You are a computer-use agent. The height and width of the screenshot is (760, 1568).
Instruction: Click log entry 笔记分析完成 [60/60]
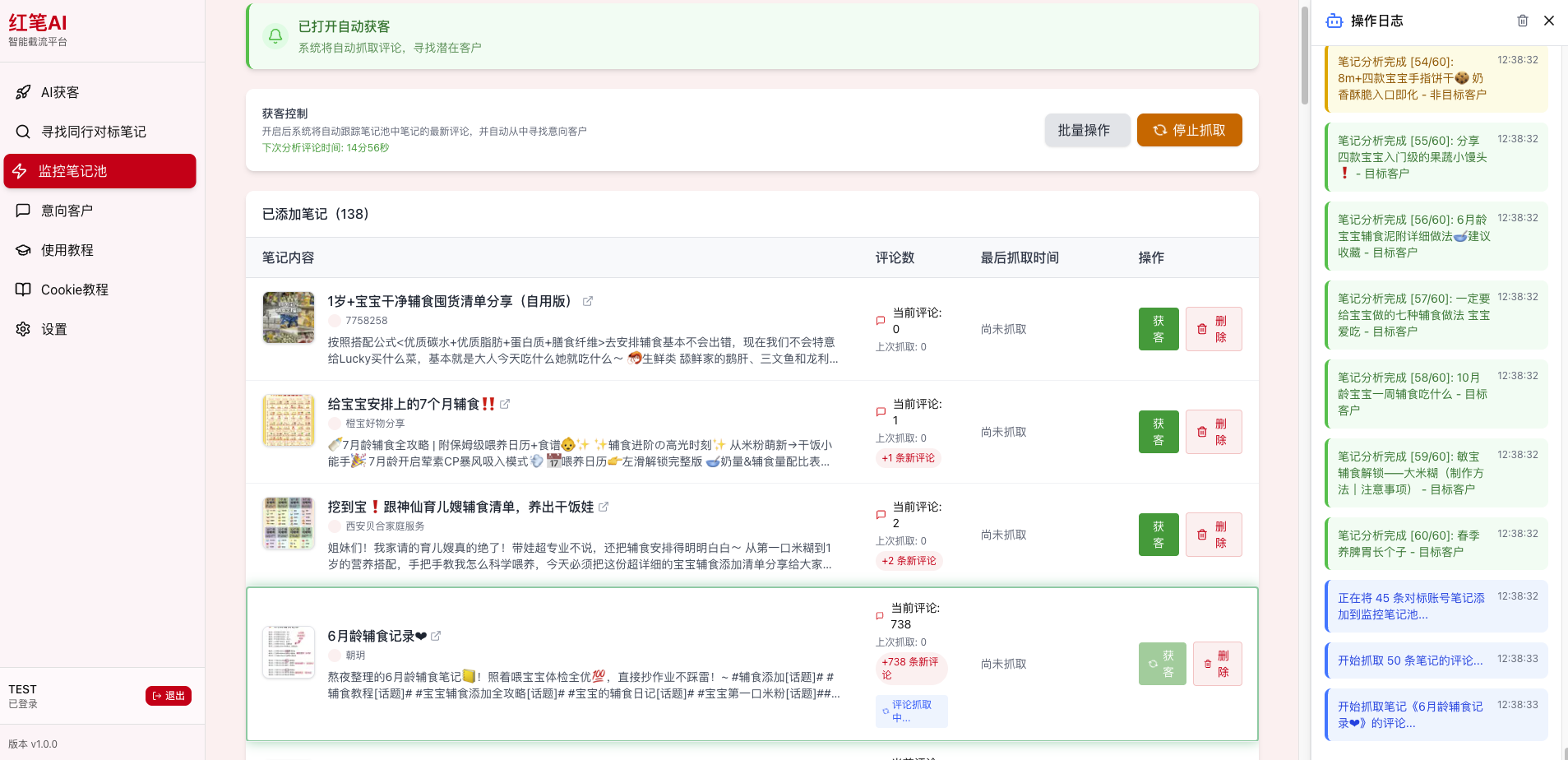(1436, 544)
